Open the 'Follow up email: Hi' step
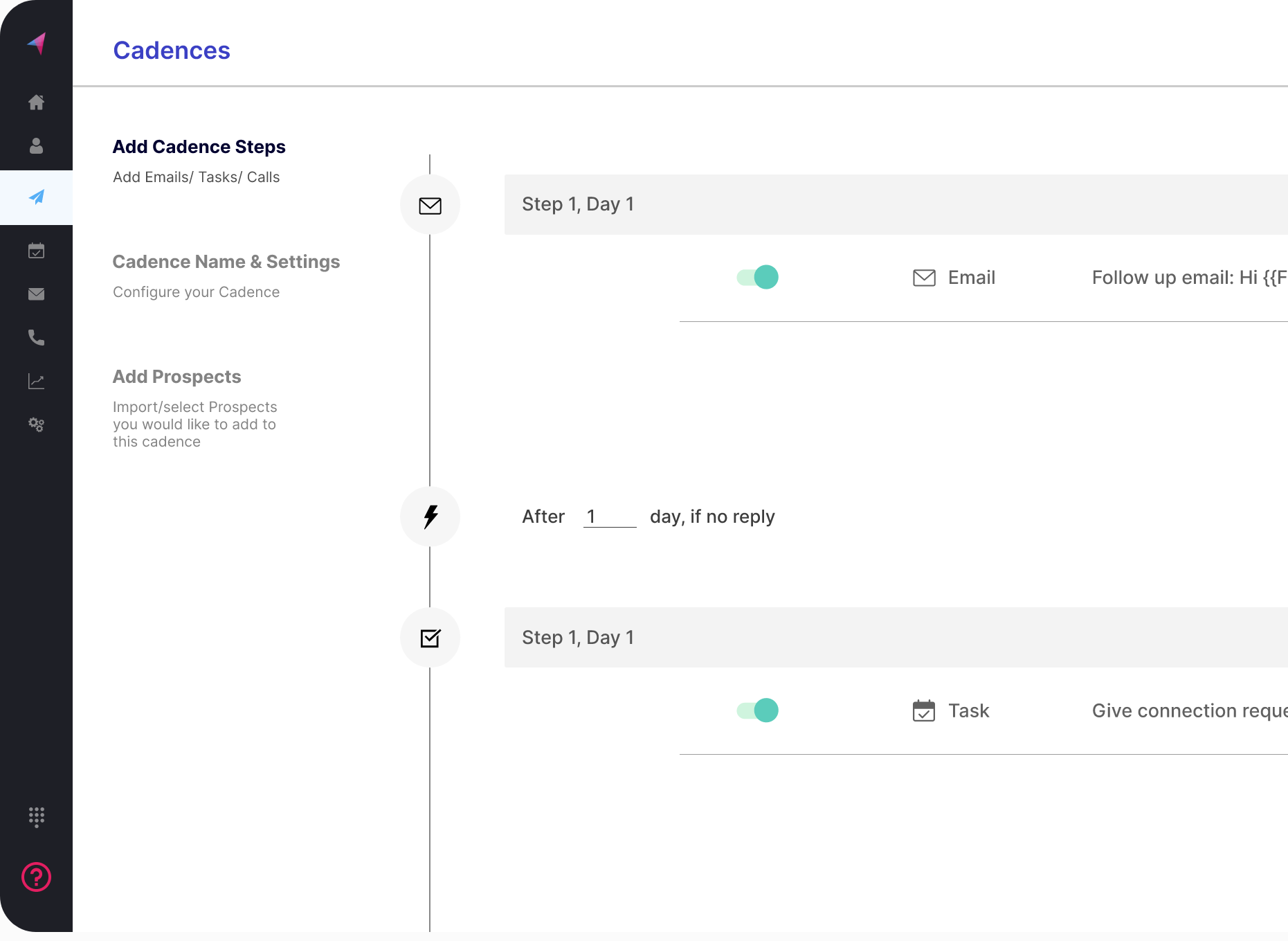 pos(1189,278)
